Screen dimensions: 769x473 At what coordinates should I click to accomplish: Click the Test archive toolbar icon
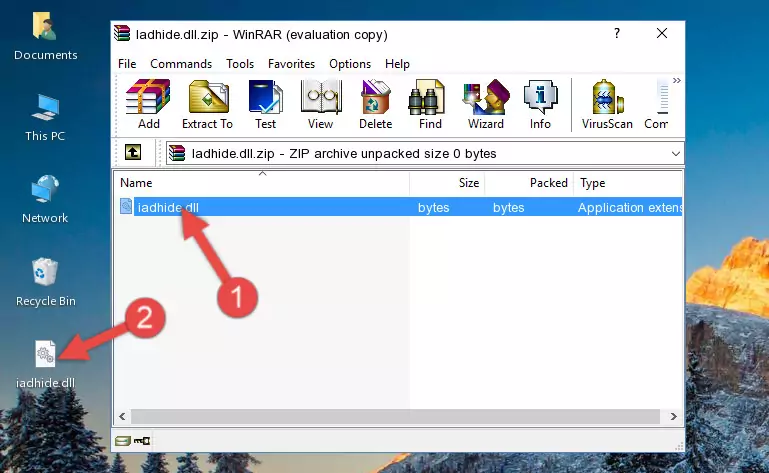[x=265, y=105]
